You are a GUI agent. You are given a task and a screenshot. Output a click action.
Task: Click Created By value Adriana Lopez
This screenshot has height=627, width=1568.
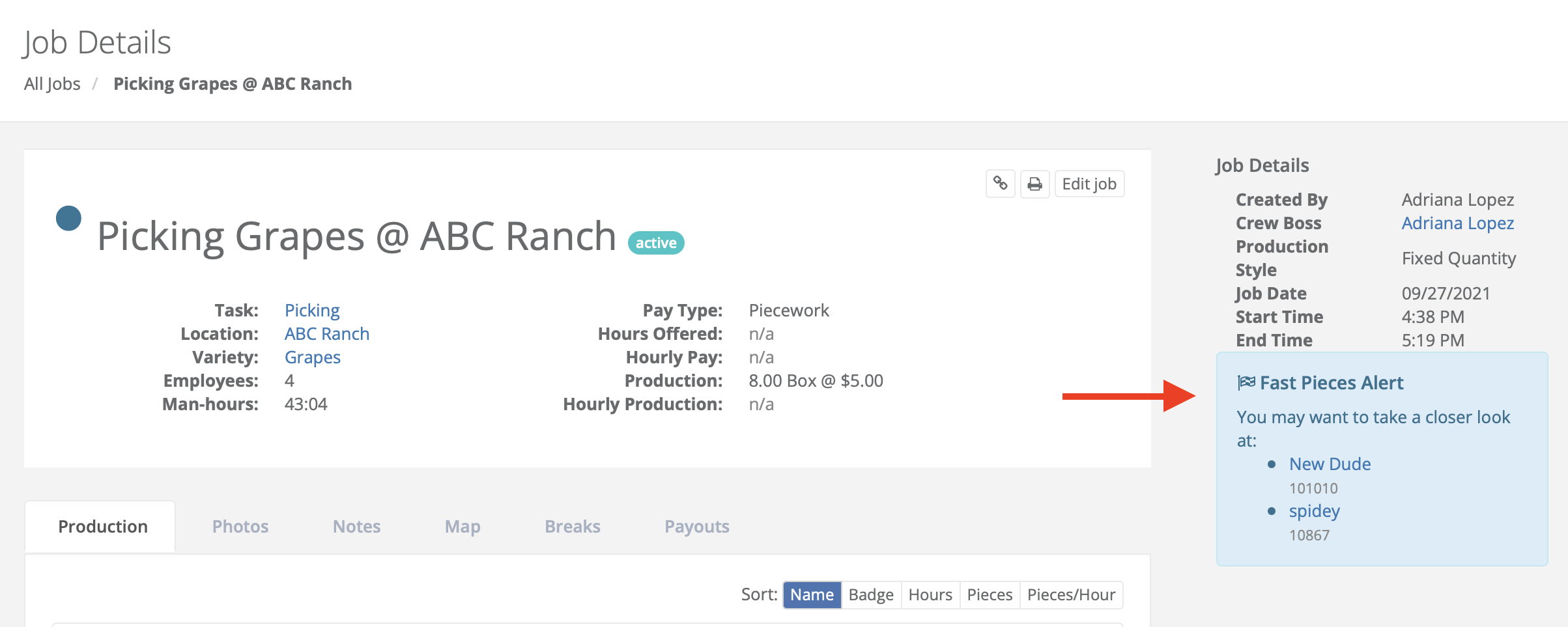pos(1457,199)
